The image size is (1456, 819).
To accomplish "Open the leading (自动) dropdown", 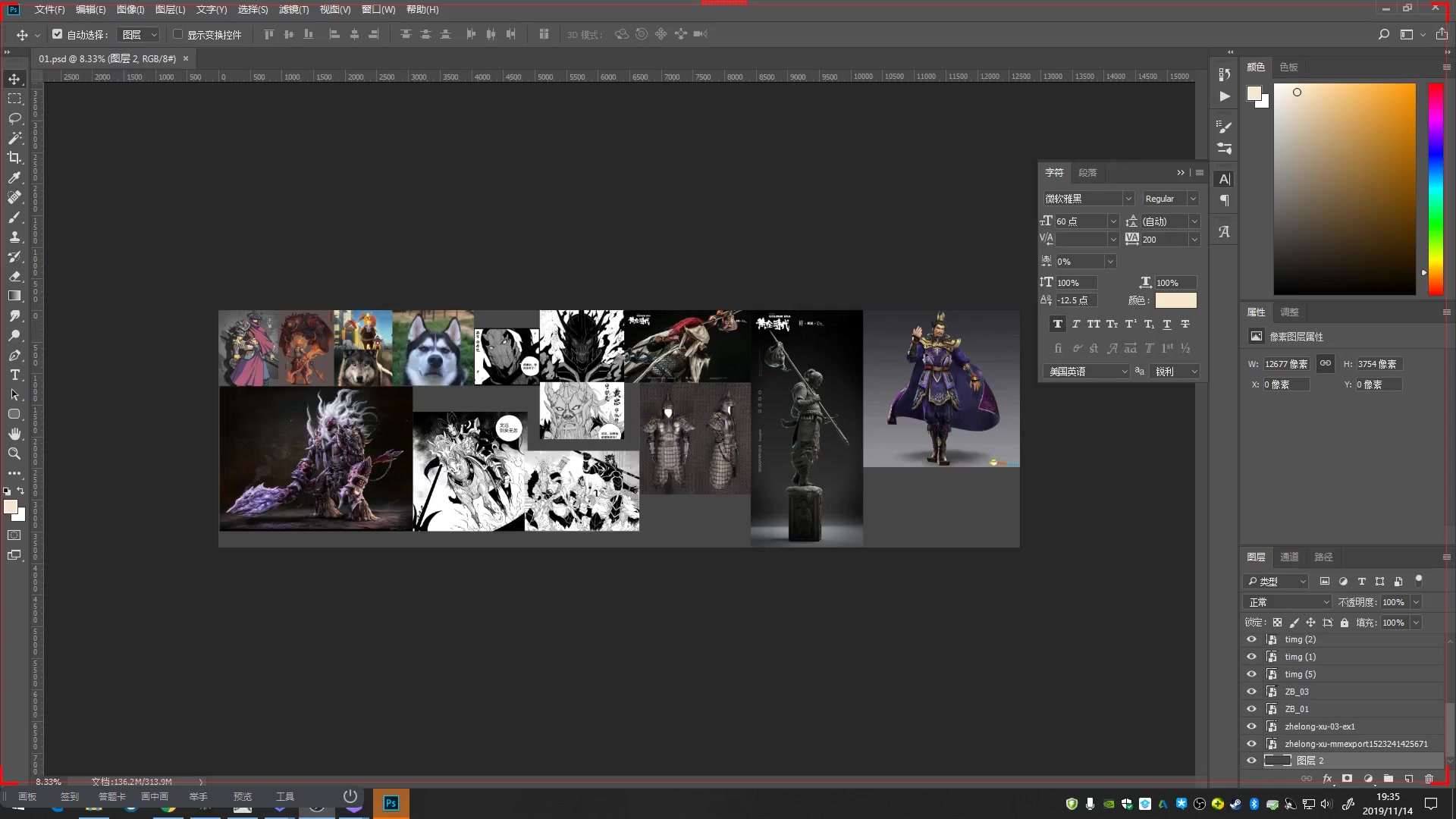I will (1194, 221).
